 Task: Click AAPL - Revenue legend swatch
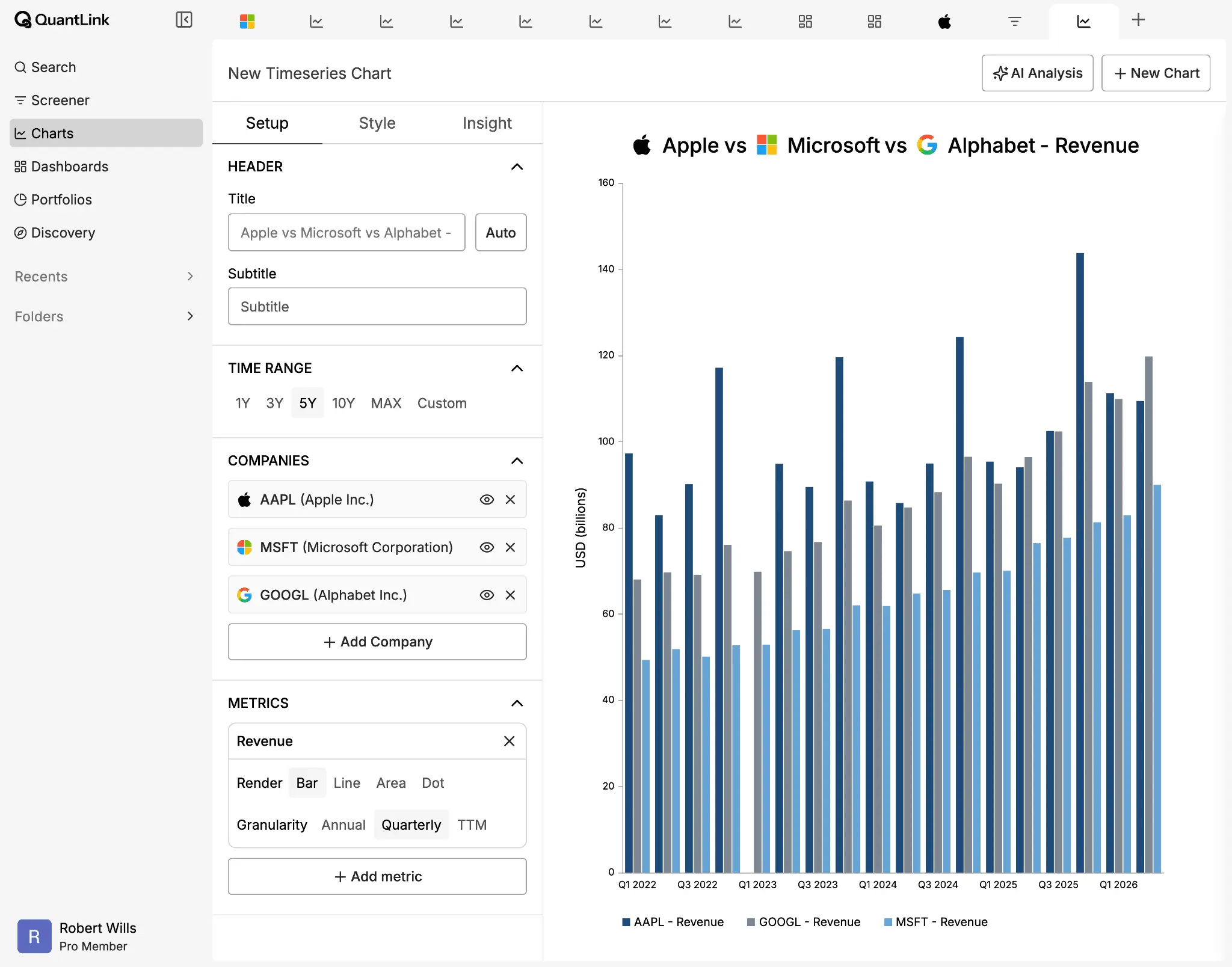pyautogui.click(x=626, y=922)
